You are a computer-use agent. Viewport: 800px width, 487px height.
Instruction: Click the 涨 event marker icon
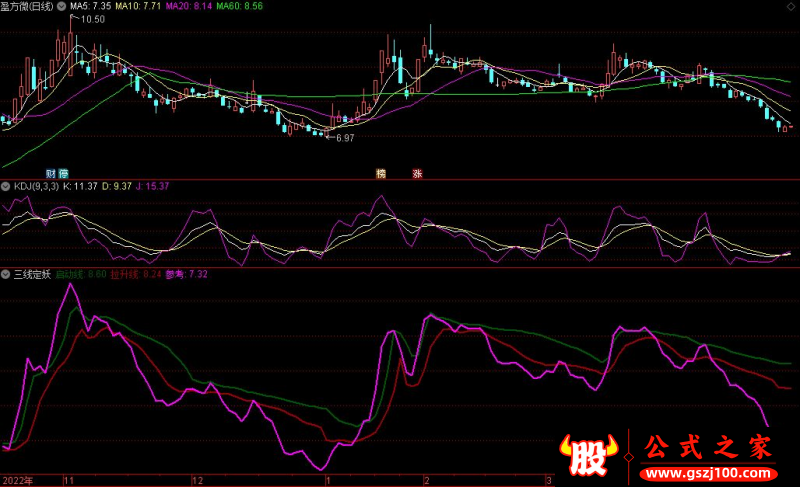[x=417, y=173]
